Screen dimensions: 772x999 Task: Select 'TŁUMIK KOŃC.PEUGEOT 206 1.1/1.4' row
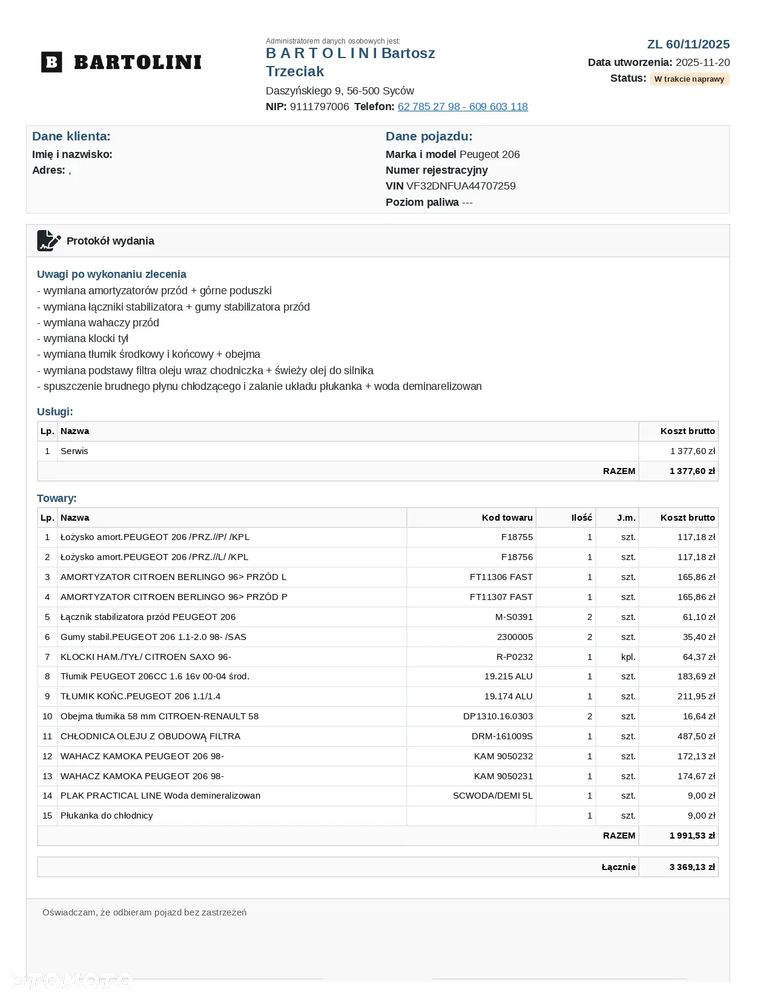[x=378, y=696]
